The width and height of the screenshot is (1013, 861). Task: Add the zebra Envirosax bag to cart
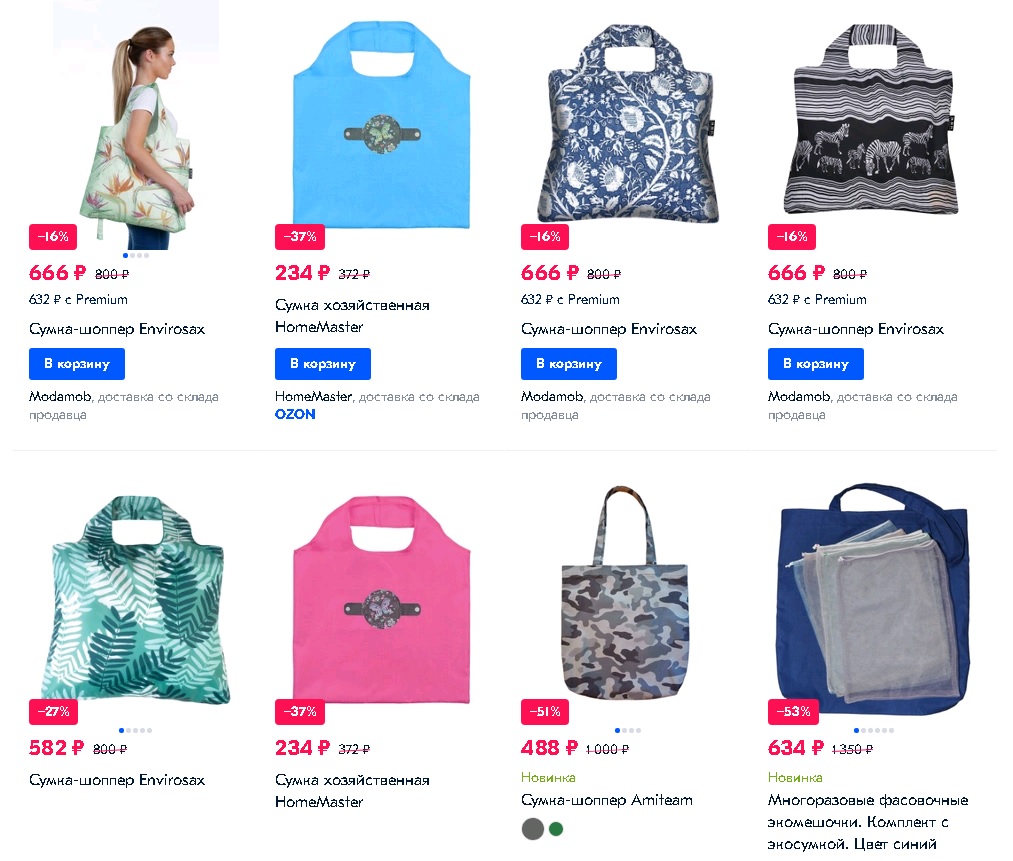(x=815, y=364)
